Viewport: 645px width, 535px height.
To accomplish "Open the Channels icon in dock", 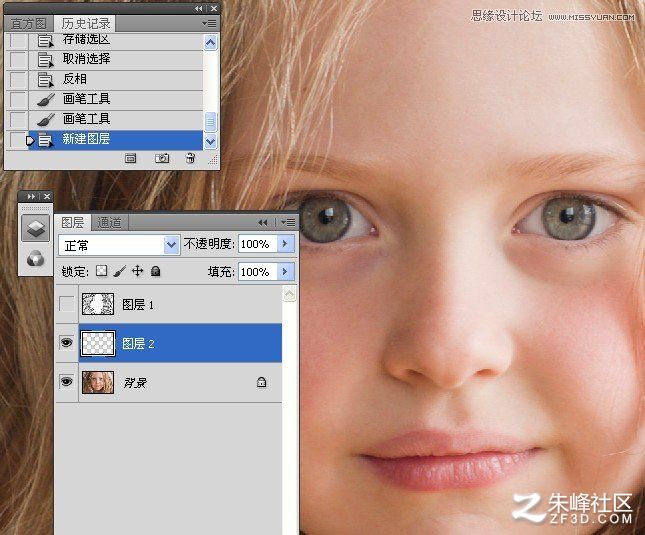I will tap(35, 259).
